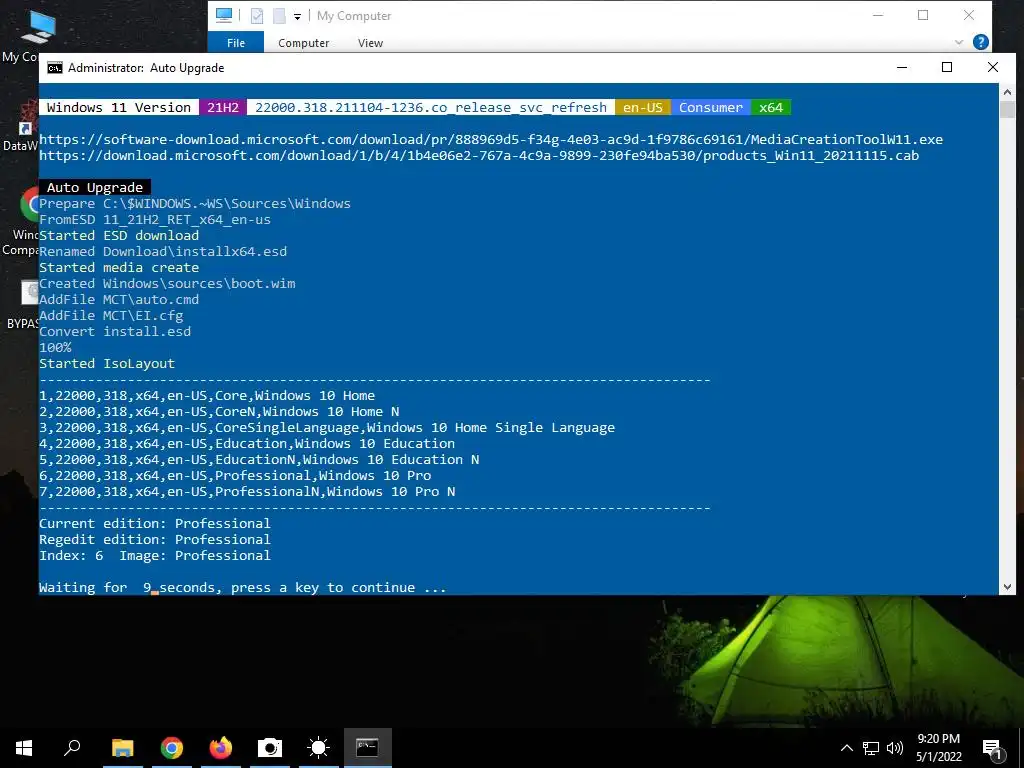
Task: Open the camera app in taskbar
Action: (x=270, y=748)
